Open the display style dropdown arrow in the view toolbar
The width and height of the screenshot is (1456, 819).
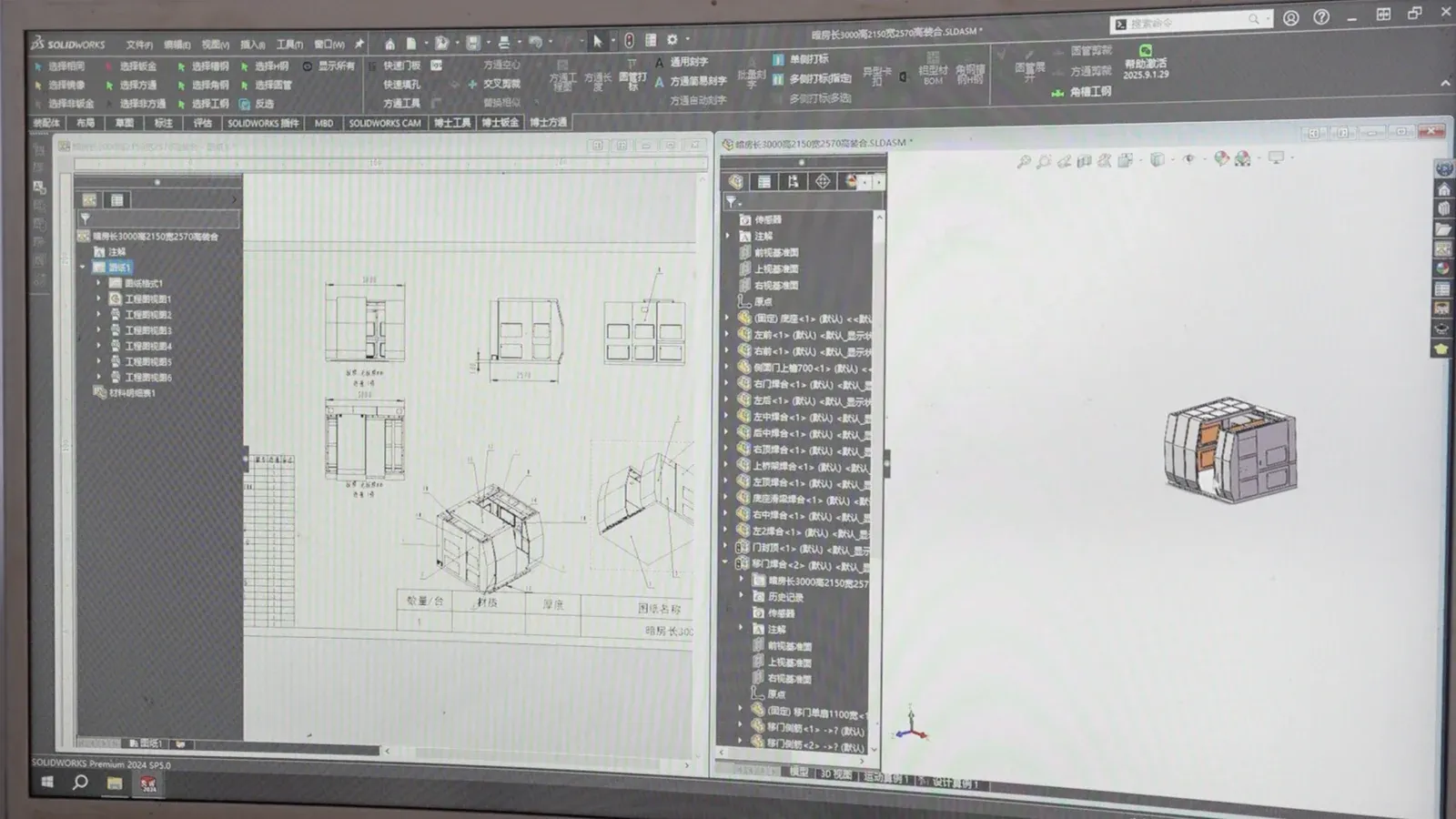[x=1171, y=159]
